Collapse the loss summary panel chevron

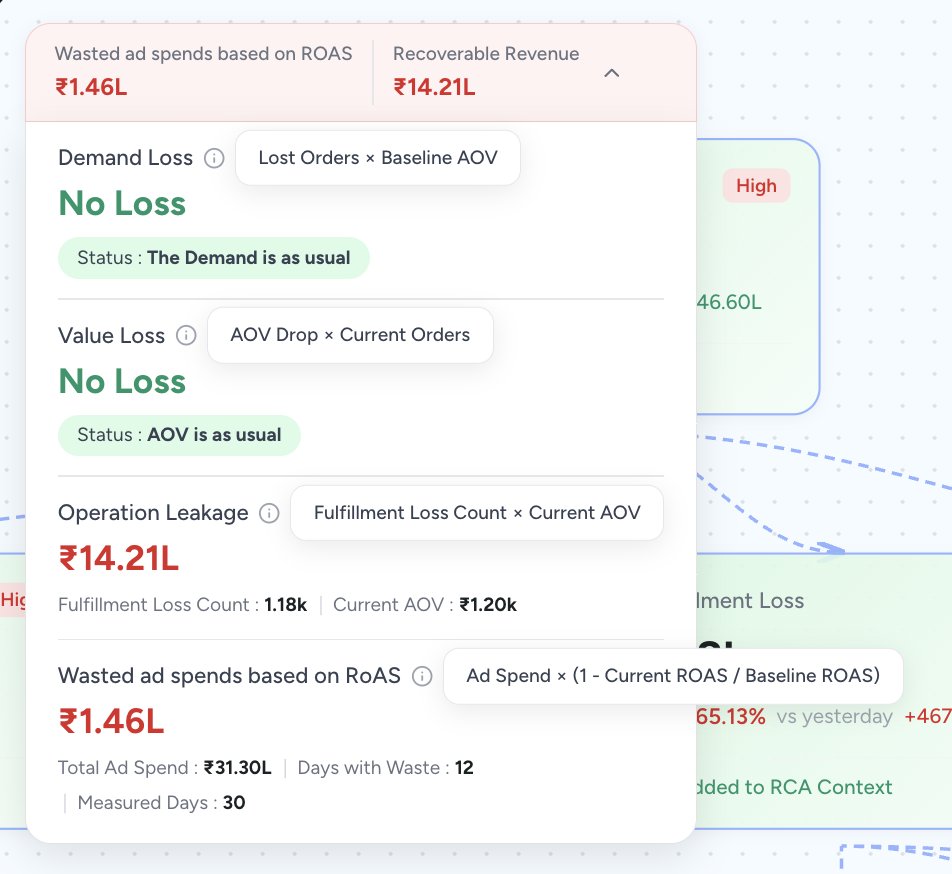612,73
